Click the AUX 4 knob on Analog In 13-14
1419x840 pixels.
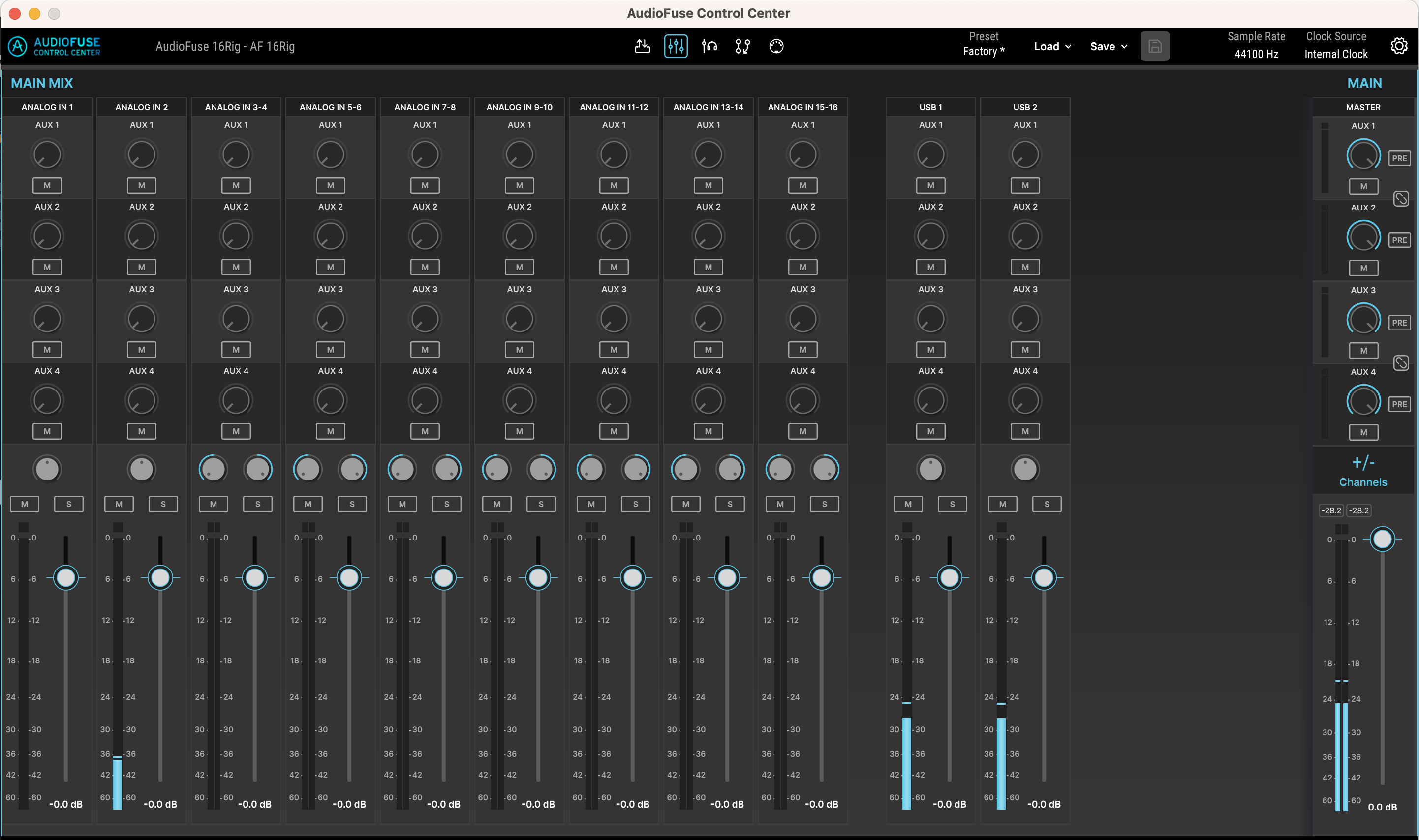(709, 400)
